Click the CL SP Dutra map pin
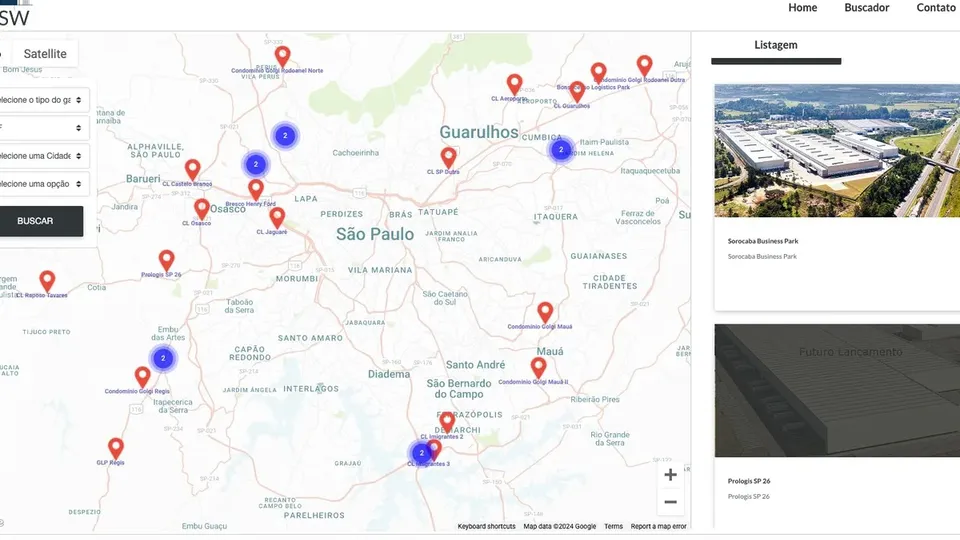 [449, 158]
